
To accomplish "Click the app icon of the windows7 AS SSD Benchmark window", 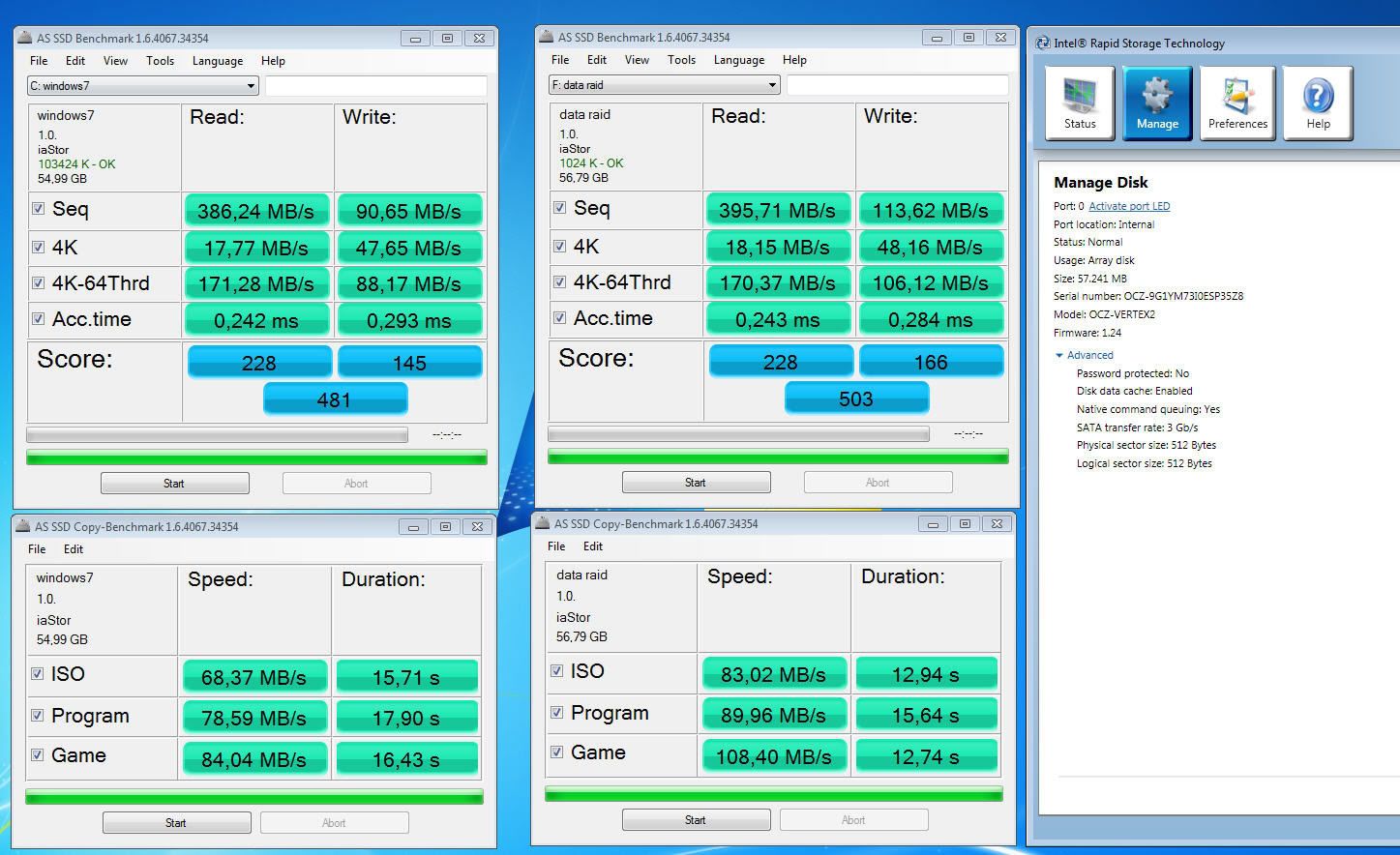I will click(x=25, y=38).
